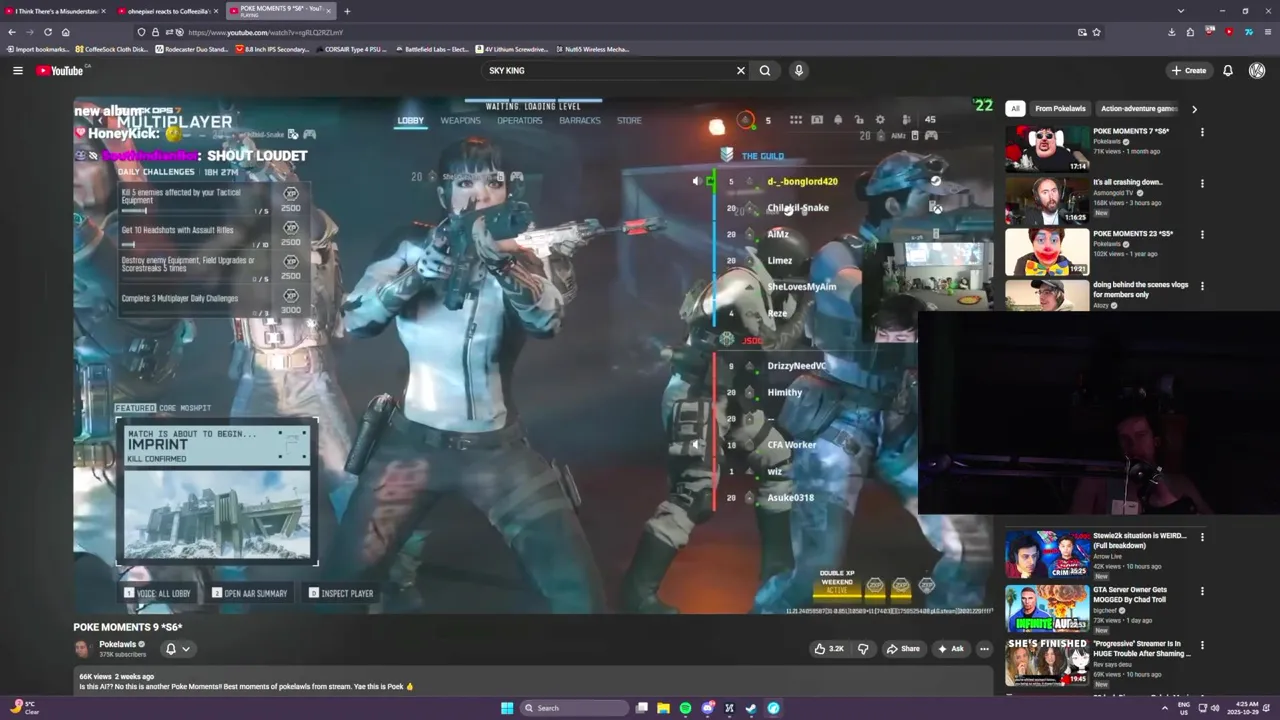The height and width of the screenshot is (720, 1280).
Task: Show more filter chips with right arrow
Action: click(x=1194, y=109)
